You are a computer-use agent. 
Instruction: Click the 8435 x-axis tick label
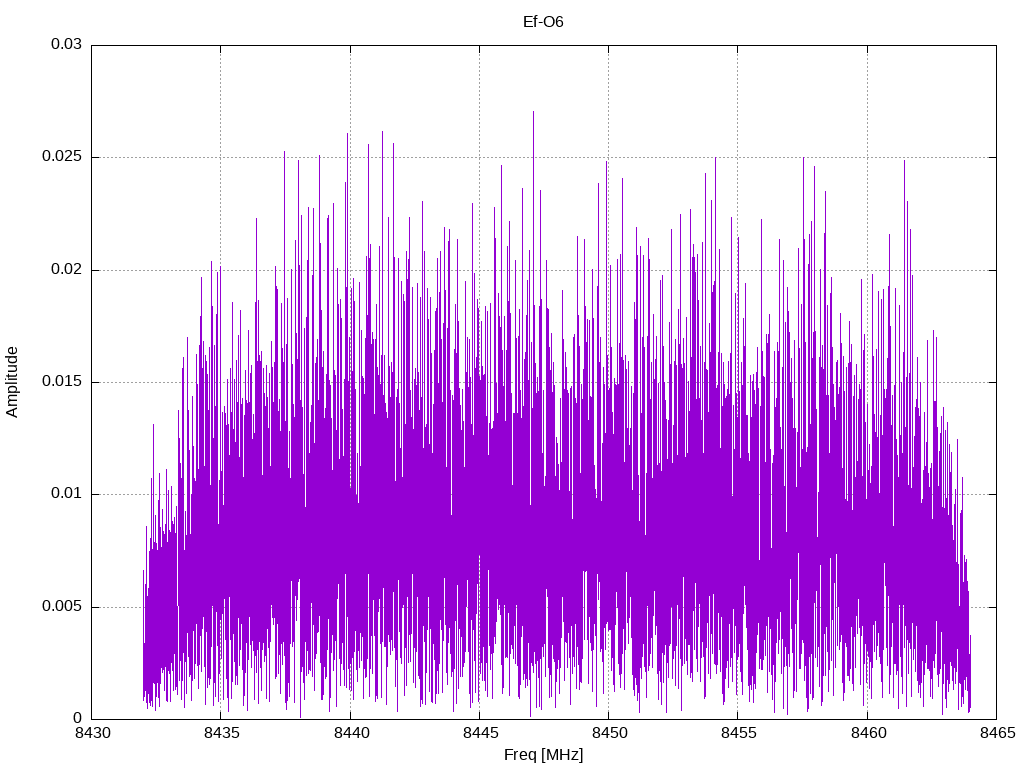[222, 733]
